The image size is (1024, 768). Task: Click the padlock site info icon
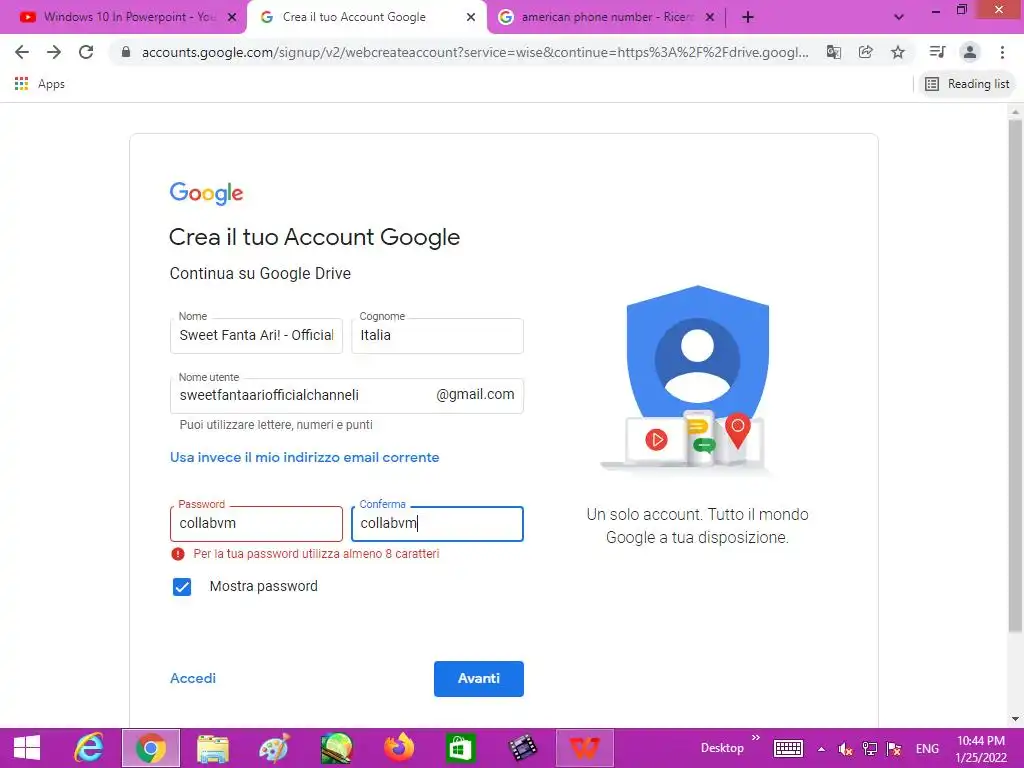(x=126, y=52)
